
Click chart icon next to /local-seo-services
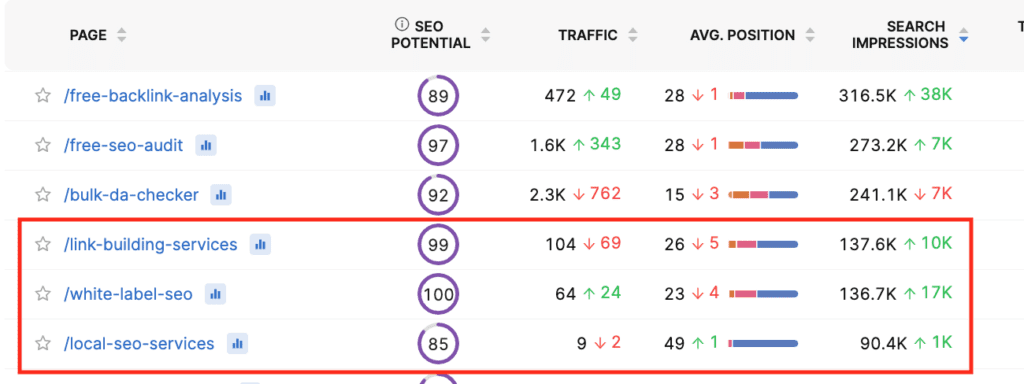pyautogui.click(x=237, y=343)
